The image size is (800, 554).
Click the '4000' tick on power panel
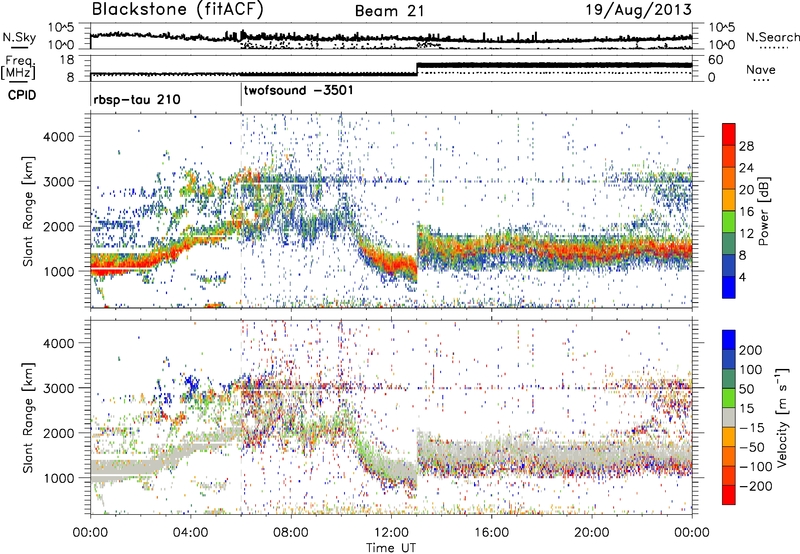(58, 137)
